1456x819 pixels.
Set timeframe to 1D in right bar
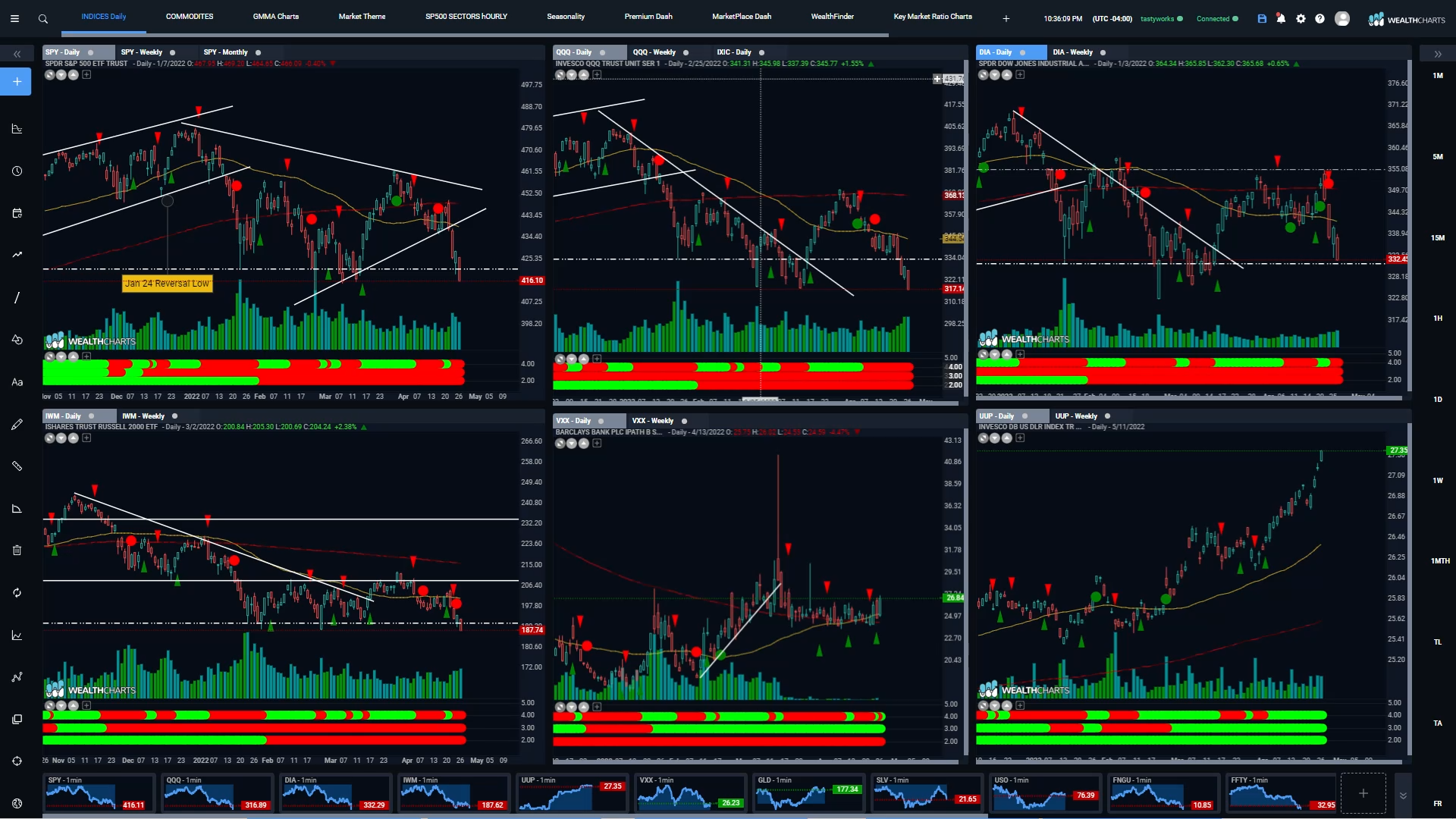coord(1438,400)
